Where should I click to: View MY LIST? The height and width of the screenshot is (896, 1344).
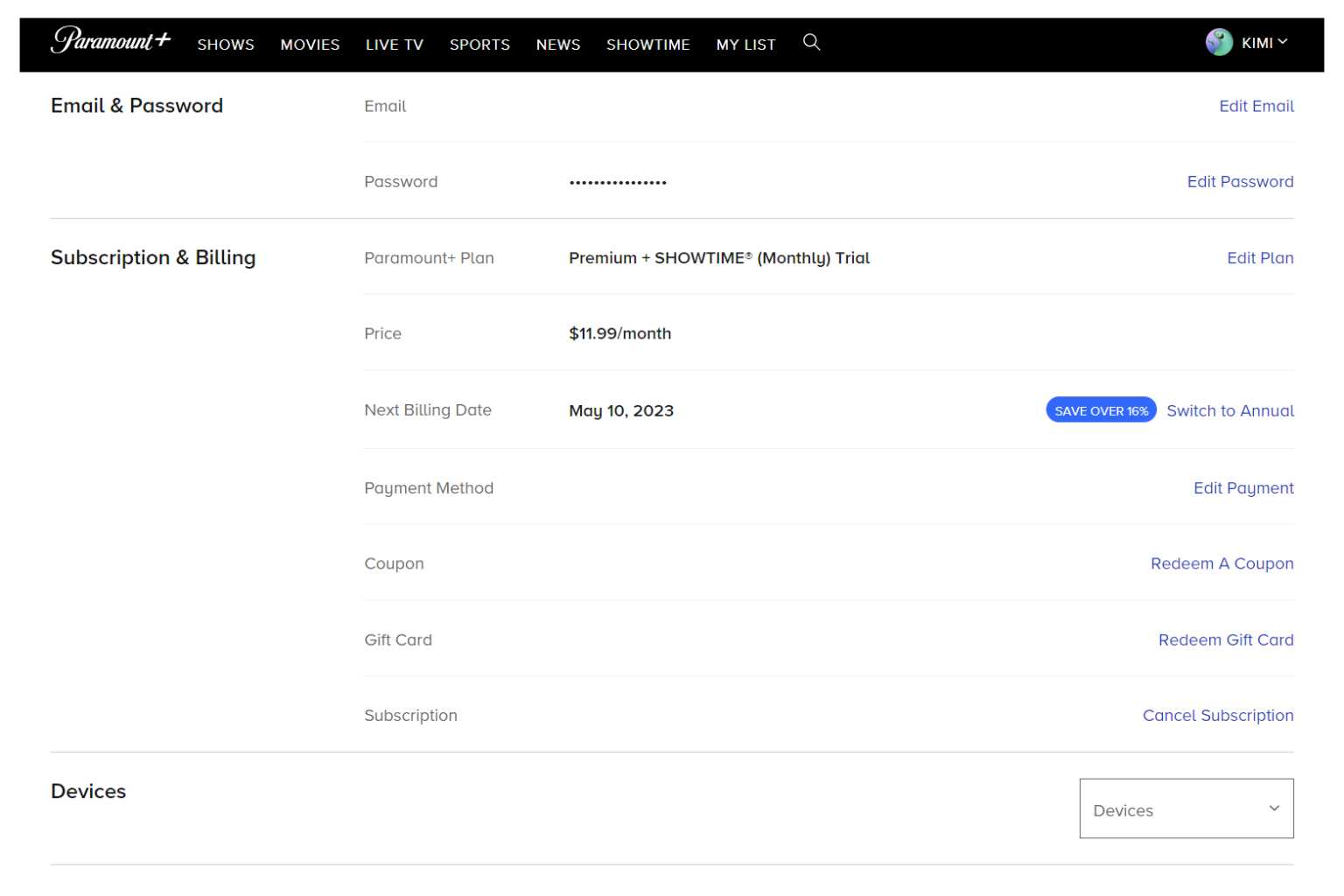pos(745,45)
